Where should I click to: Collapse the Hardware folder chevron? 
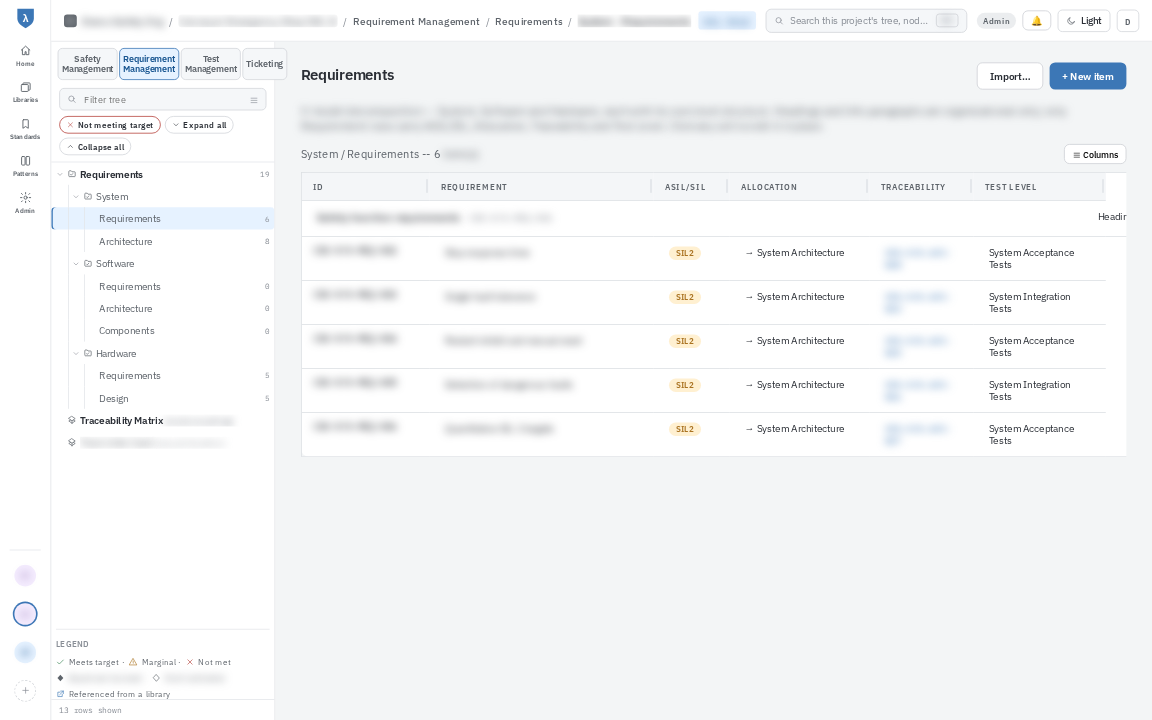point(76,353)
